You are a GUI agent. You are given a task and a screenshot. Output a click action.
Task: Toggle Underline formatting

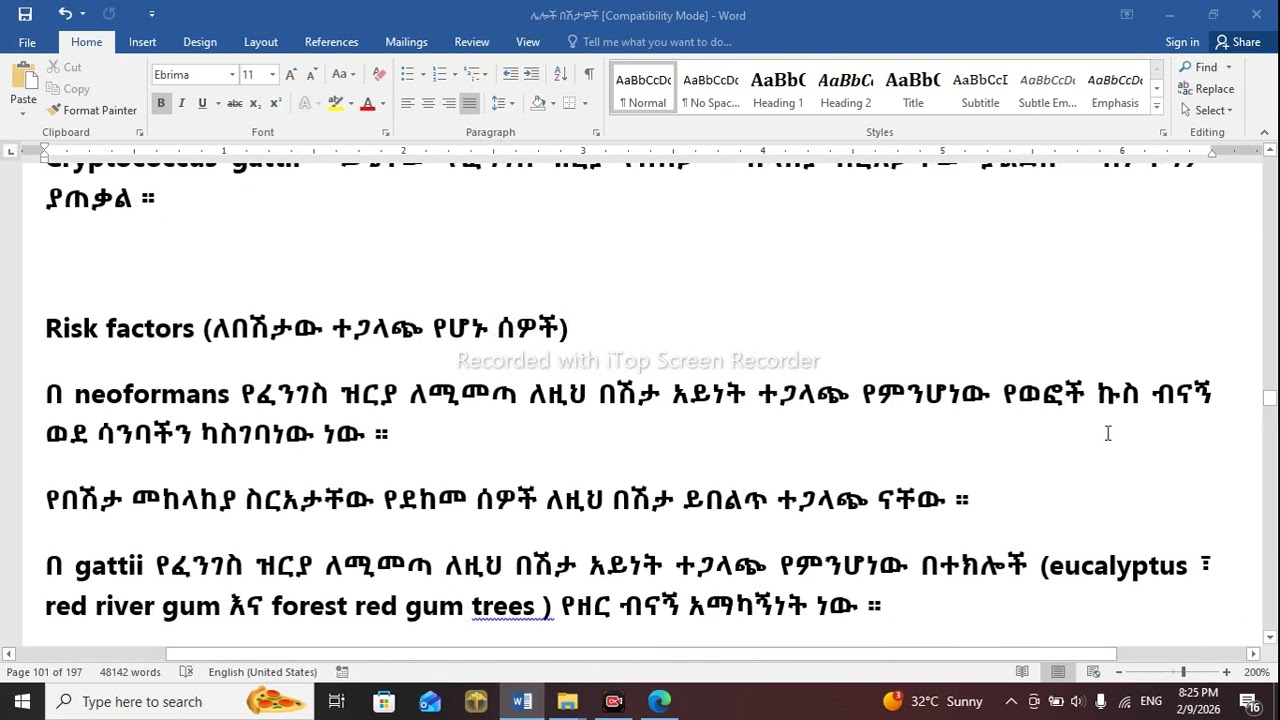202,103
